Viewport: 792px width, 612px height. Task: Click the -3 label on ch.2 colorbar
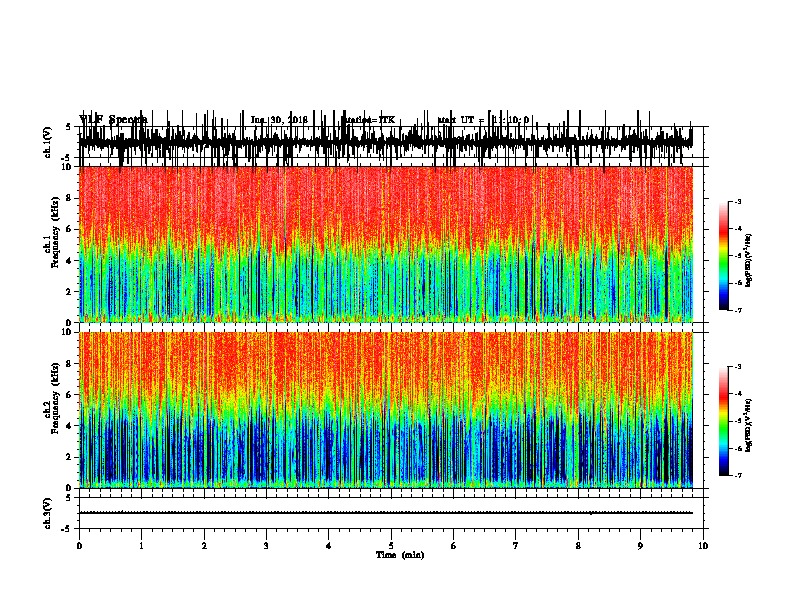tap(738, 367)
